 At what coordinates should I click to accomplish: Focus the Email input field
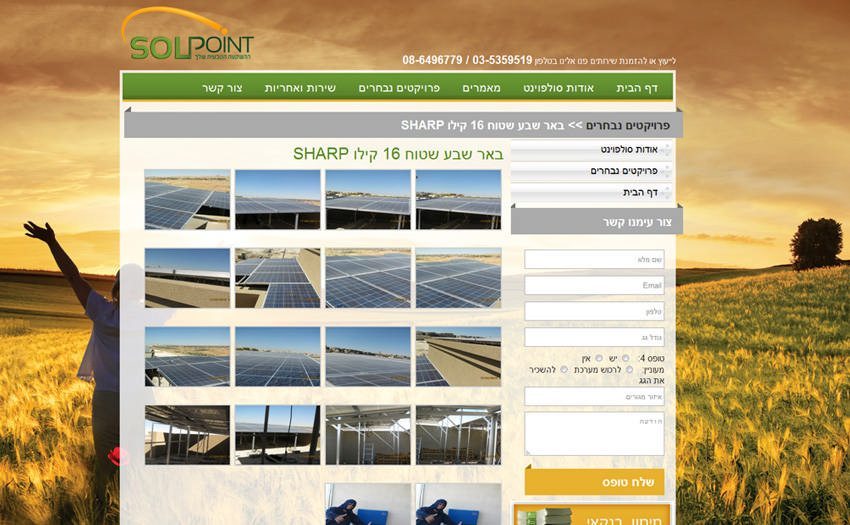coord(594,286)
